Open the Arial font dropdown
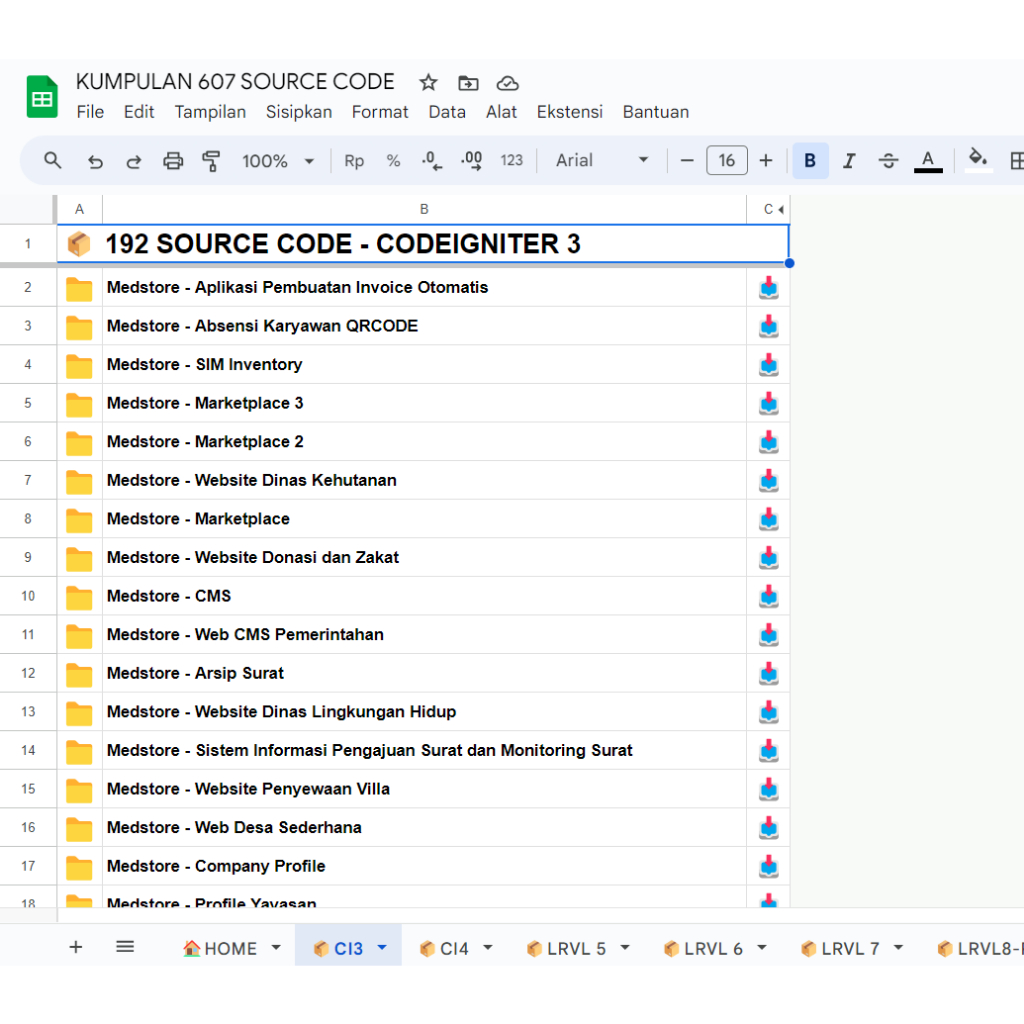1024x1024 pixels. [602, 161]
